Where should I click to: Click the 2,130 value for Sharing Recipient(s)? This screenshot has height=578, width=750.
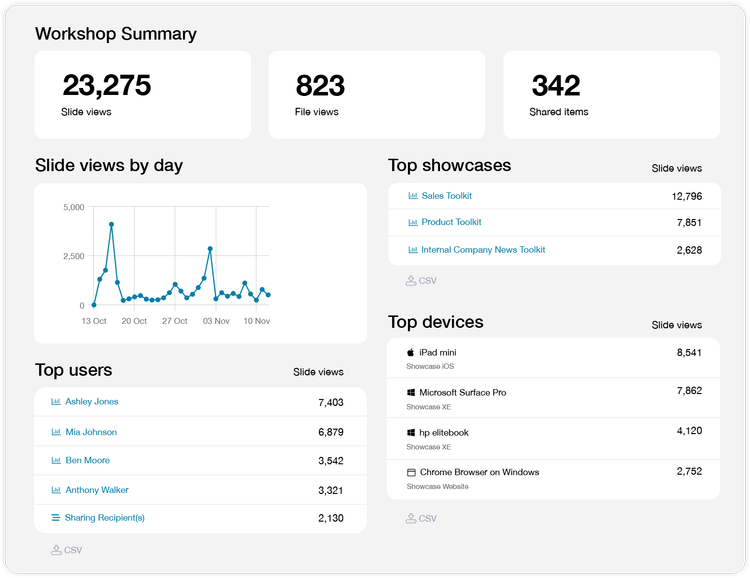[x=331, y=518]
